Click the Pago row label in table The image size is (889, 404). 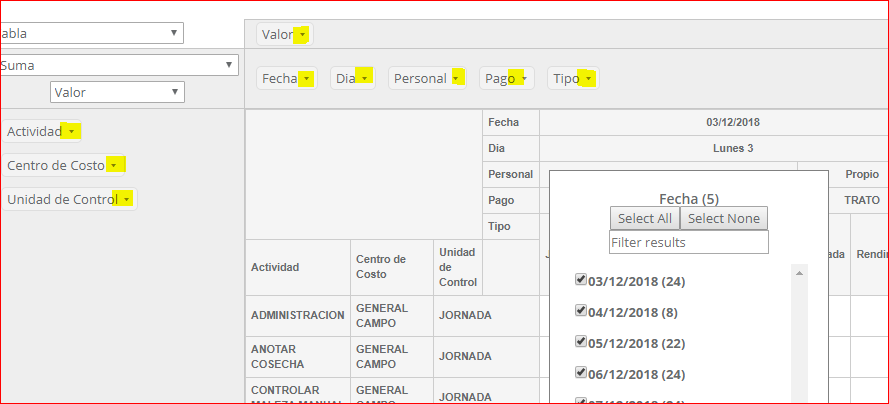[x=511, y=201]
